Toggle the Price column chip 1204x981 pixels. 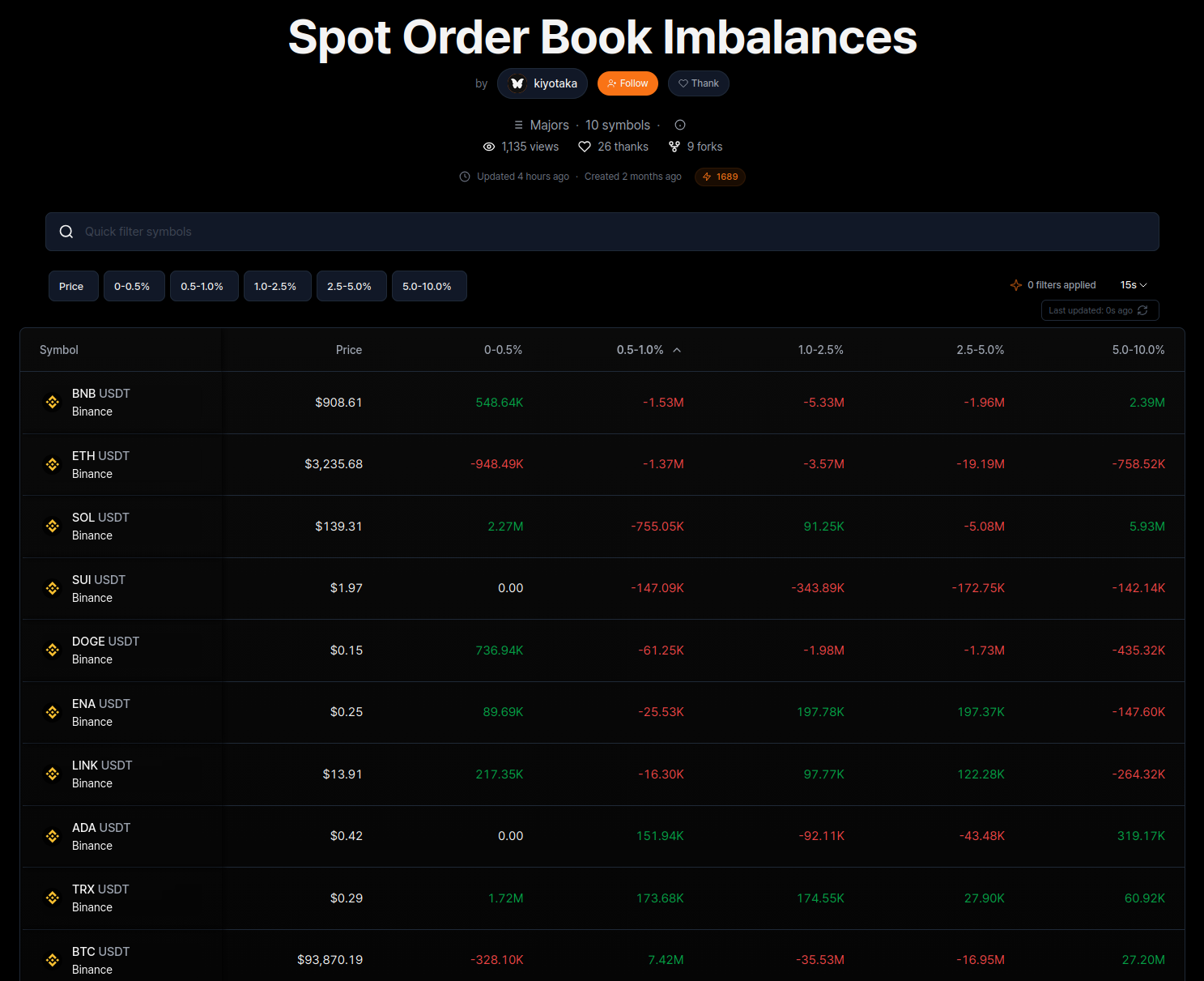click(x=74, y=286)
